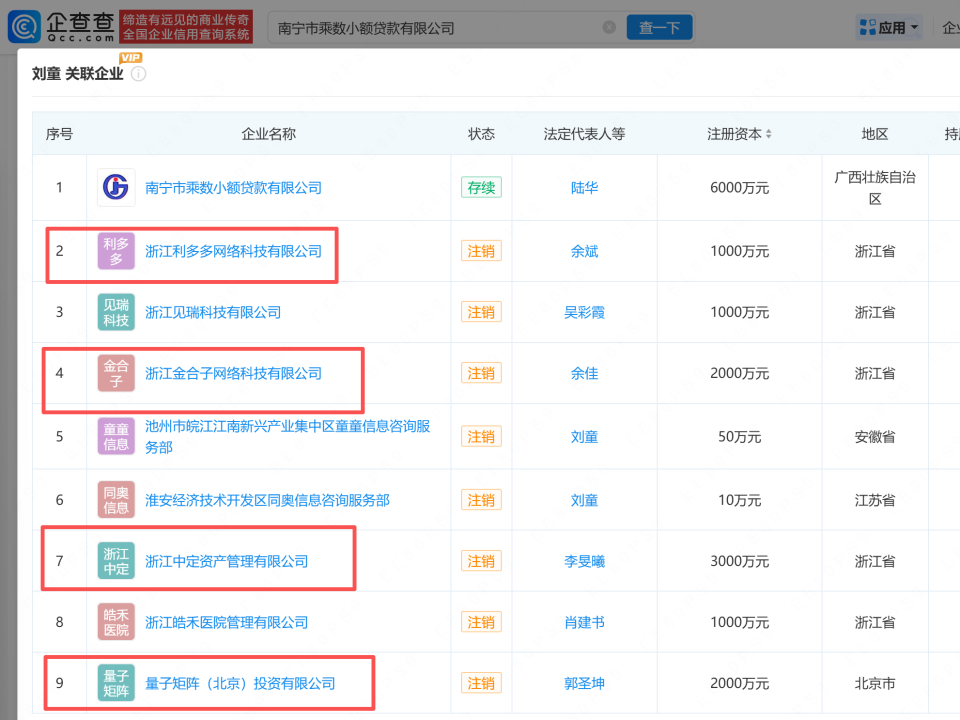
Task: Click the 南宁市乘数小额贷款 company logo icon
Action: pos(115,187)
